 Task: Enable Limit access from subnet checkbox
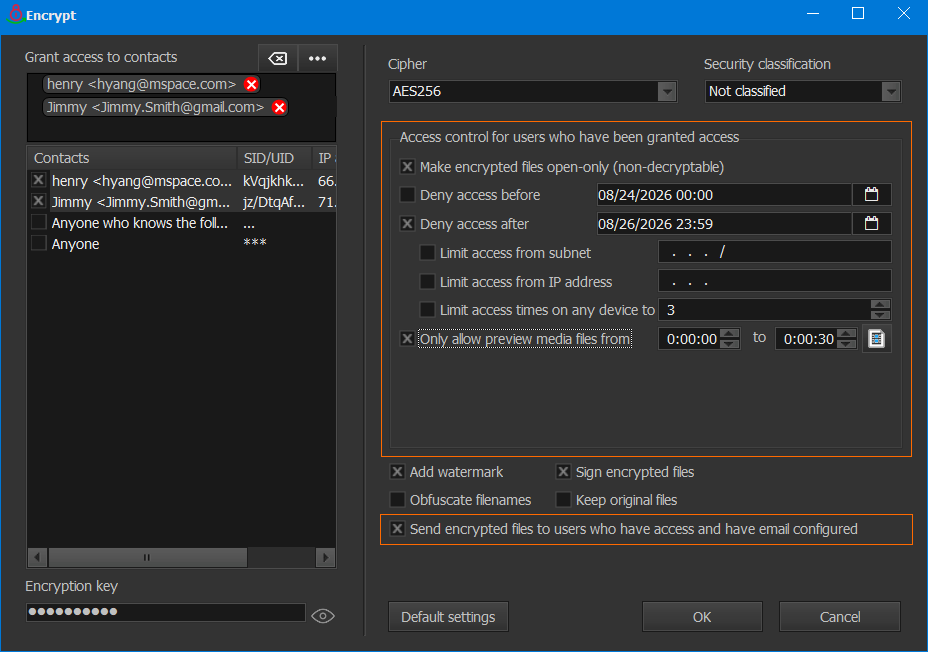(x=427, y=252)
